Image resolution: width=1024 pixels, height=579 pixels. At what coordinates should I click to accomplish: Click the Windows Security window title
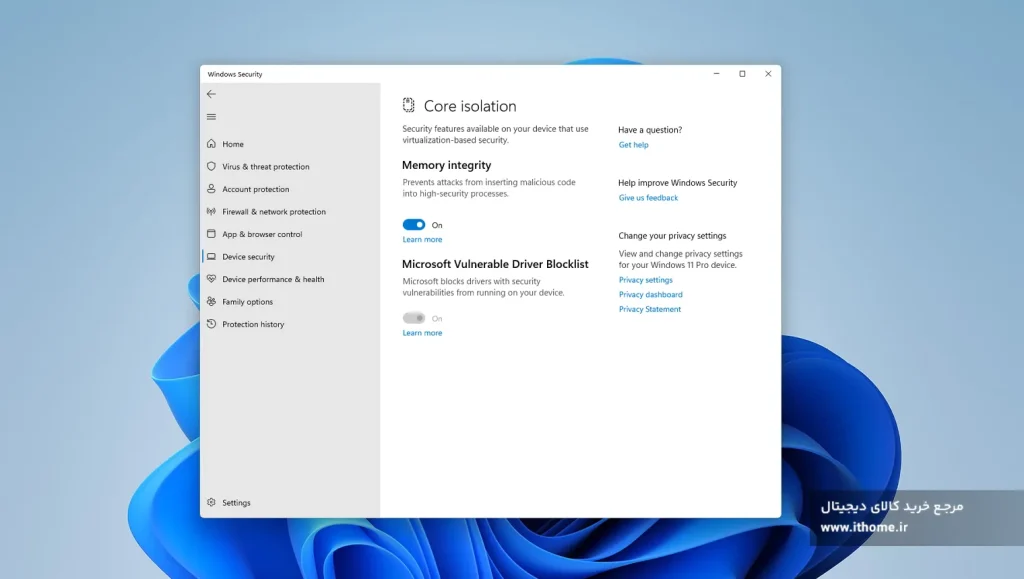pyautogui.click(x=235, y=74)
